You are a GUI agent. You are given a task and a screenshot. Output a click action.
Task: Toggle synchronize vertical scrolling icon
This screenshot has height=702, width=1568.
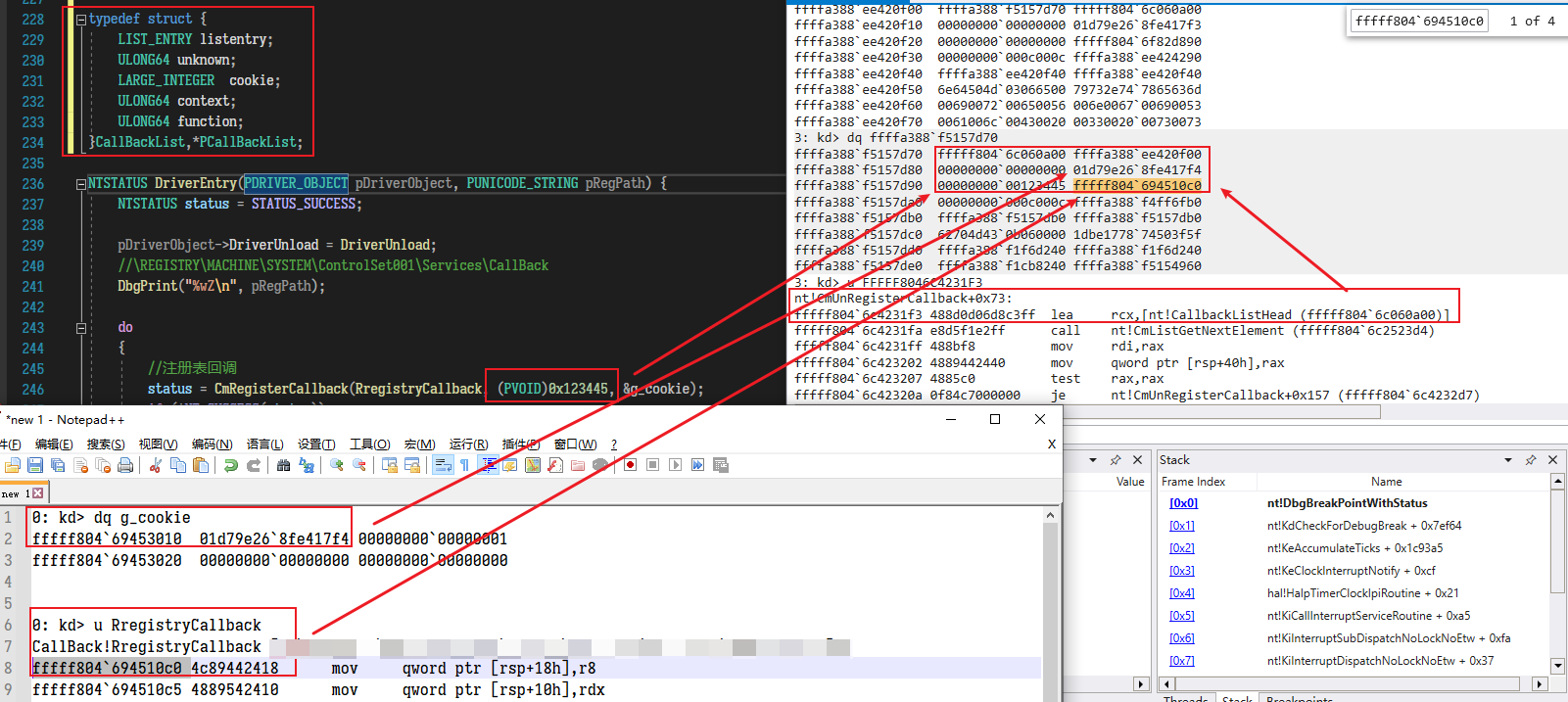click(389, 465)
